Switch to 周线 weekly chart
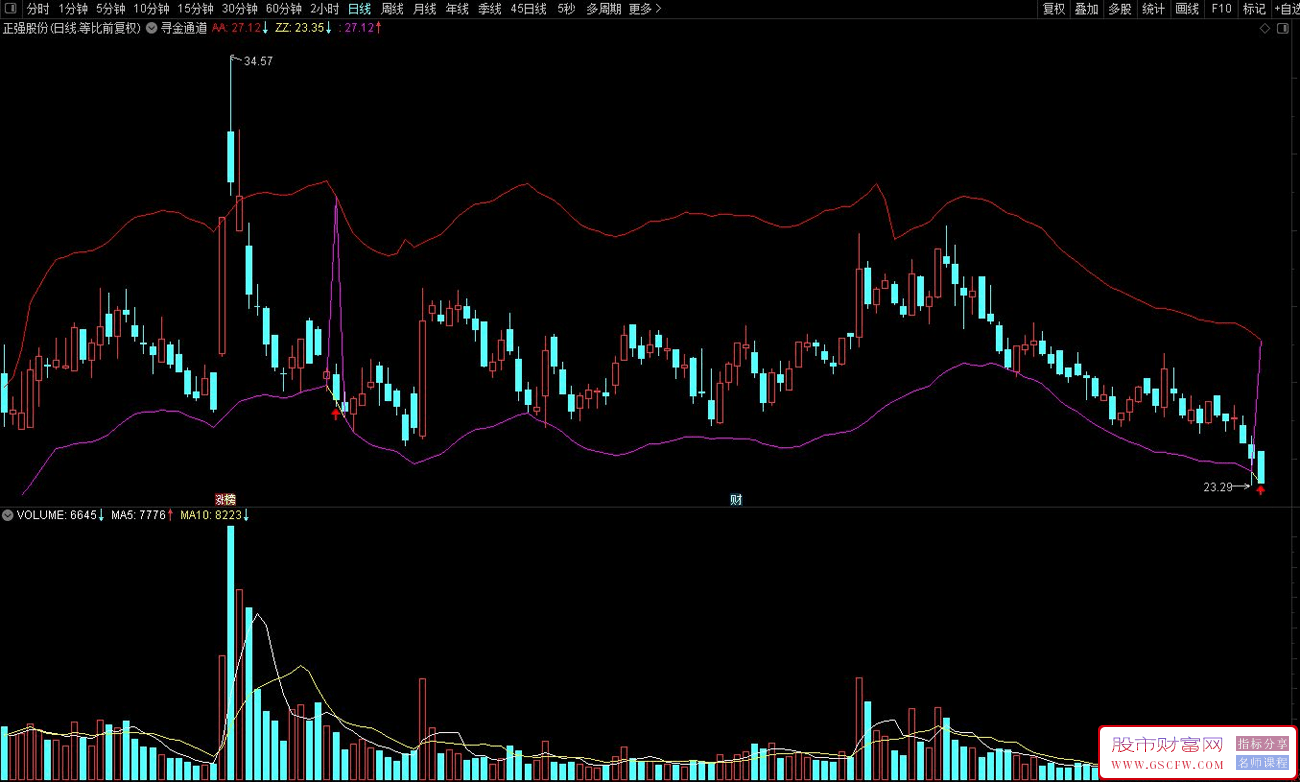Screen dimensions: 1300x782 (x=392, y=9)
